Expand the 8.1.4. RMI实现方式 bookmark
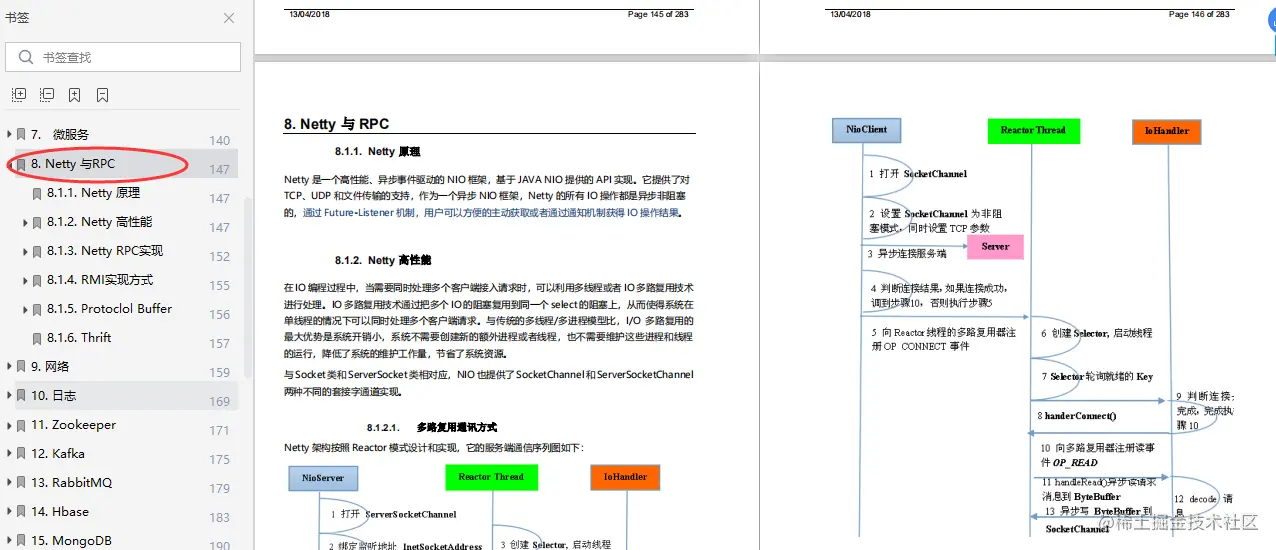Image resolution: width=1276 pixels, height=550 pixels. click(25, 280)
